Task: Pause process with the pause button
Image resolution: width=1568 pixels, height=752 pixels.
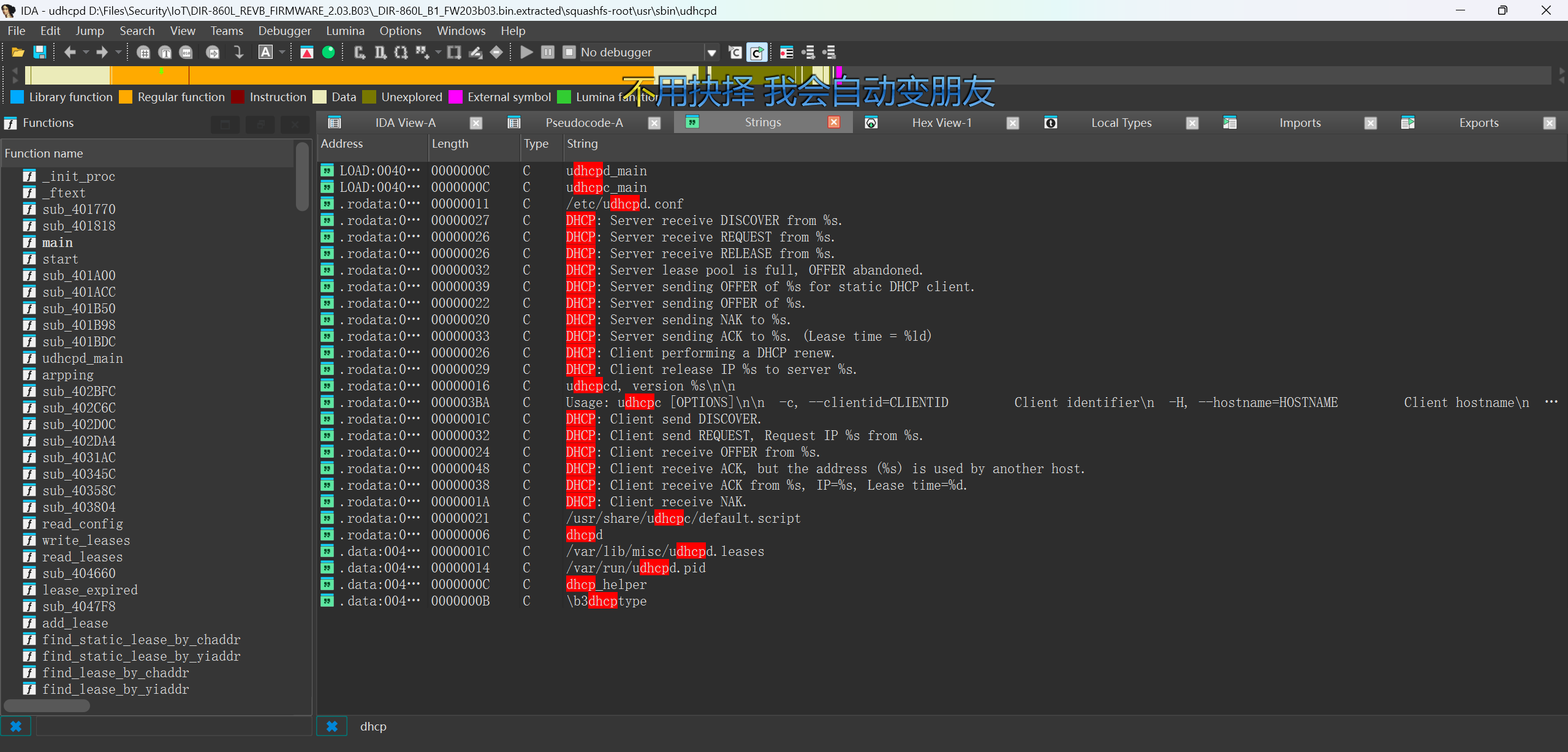Action: point(548,53)
